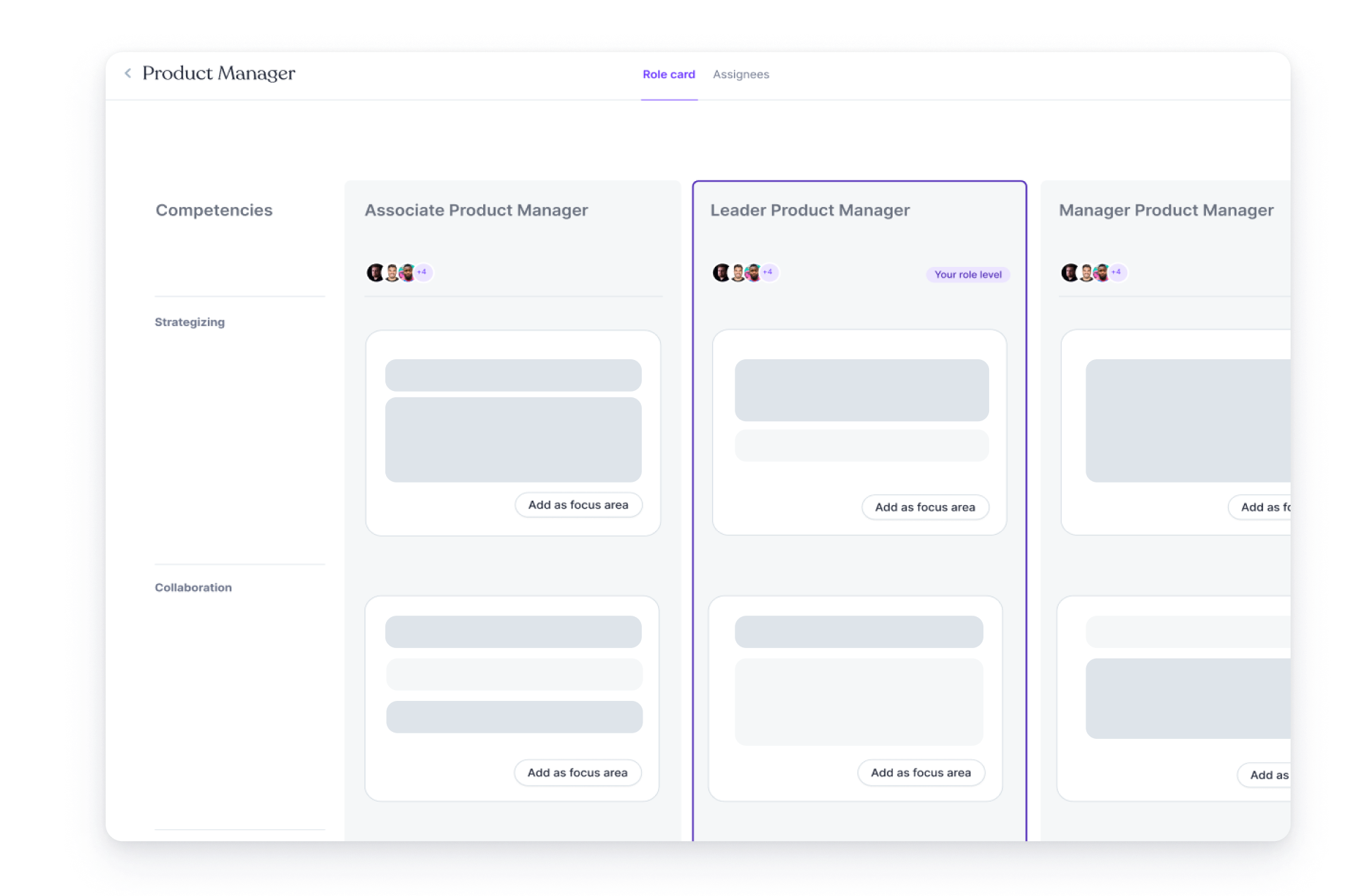Click first avatar under Manager Product Manager
Screen dimensions: 1354x896
coord(1069,273)
